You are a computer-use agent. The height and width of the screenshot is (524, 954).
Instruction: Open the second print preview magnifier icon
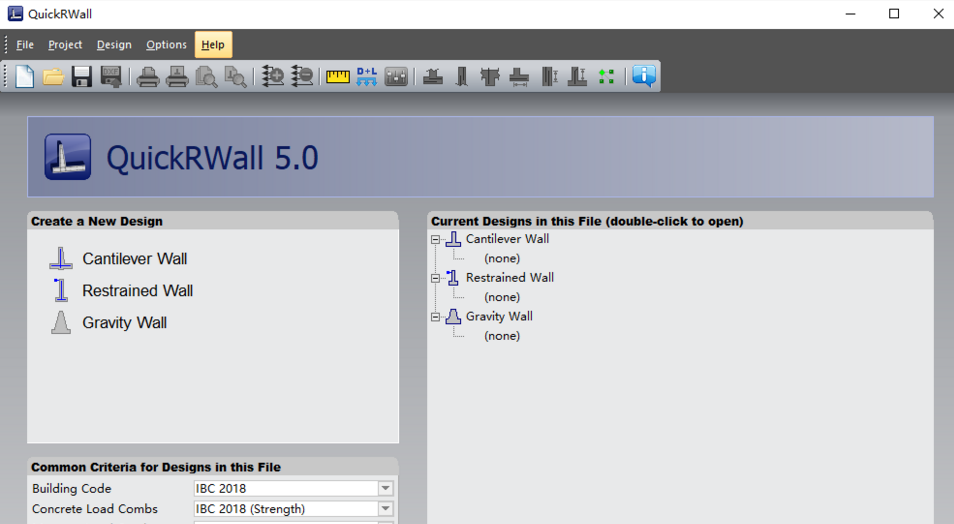pos(235,77)
